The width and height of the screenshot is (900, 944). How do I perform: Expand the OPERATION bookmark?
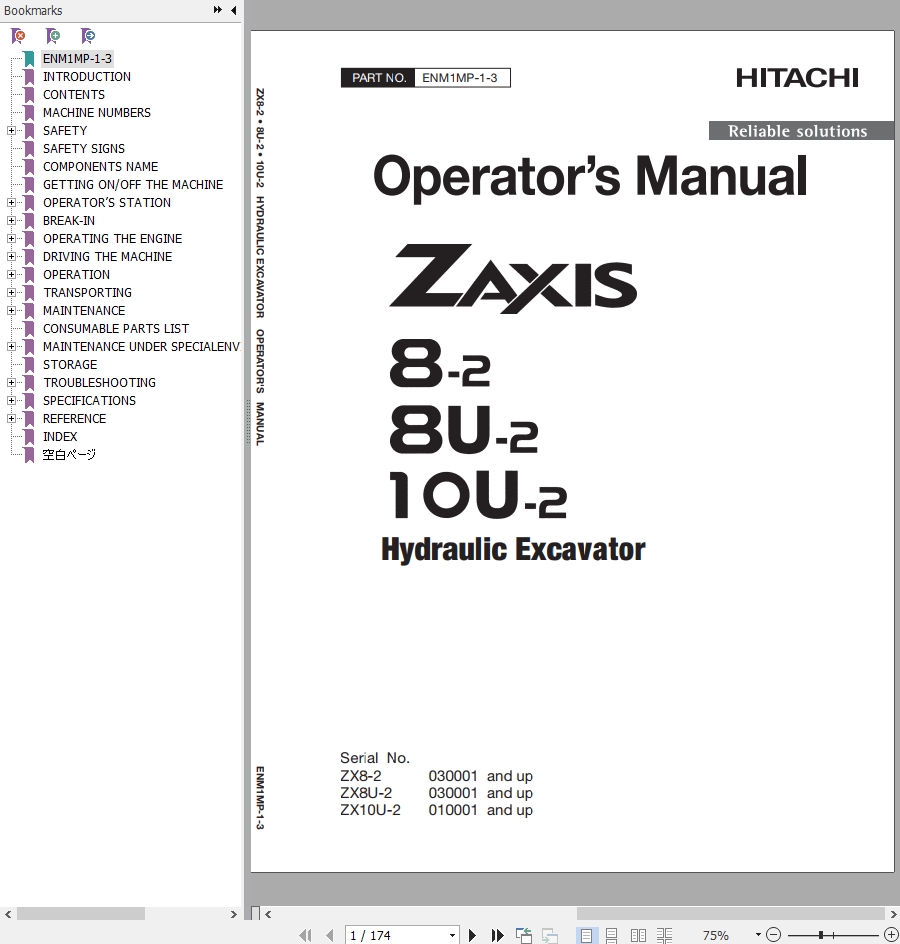pos(11,275)
